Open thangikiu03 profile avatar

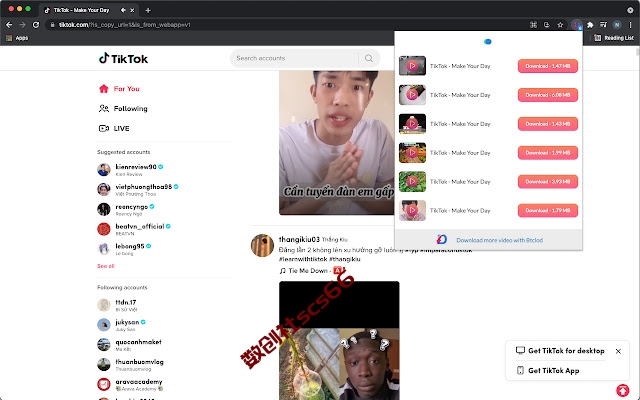click(262, 246)
